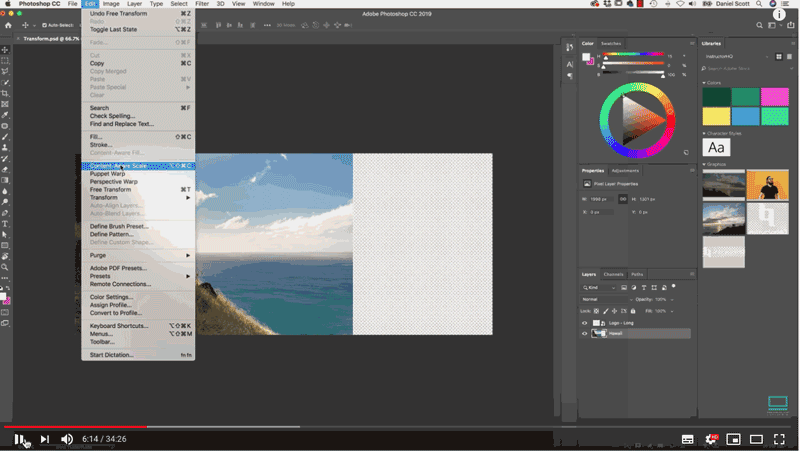800x451 pixels.
Task: Click the yellow library color swatch
Action: [x=716, y=116]
